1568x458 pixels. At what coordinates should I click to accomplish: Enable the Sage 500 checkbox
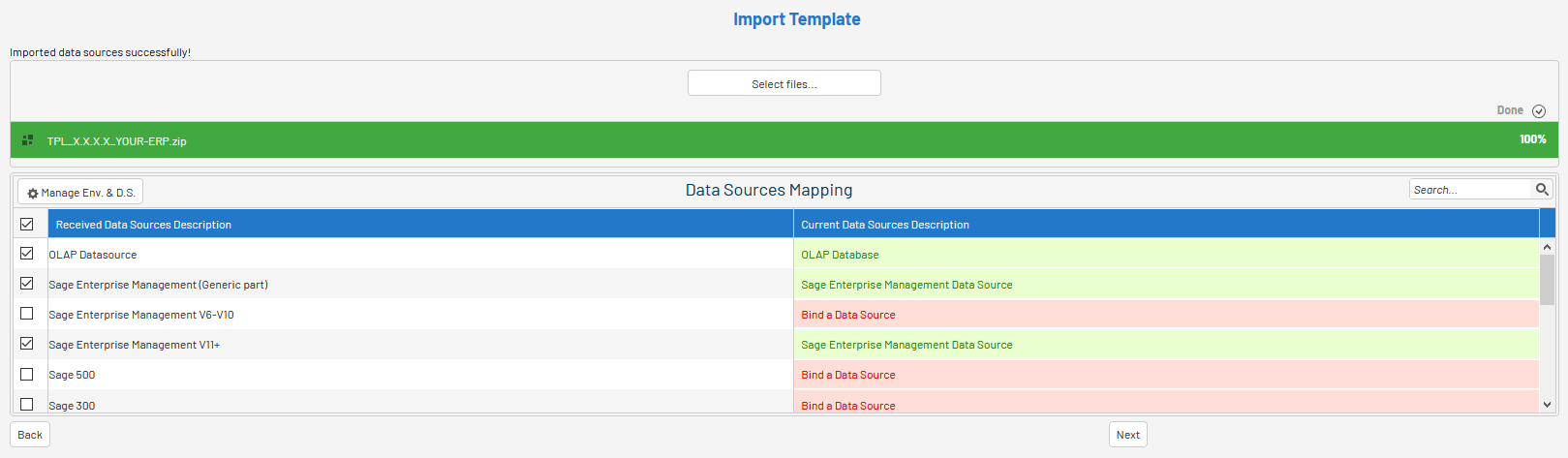click(27, 374)
